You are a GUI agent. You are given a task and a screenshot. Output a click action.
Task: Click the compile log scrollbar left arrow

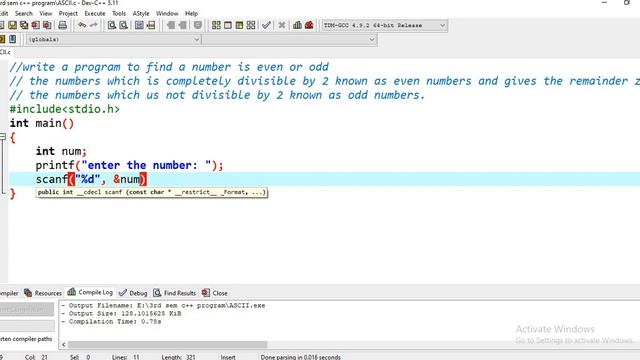click(x=64, y=344)
